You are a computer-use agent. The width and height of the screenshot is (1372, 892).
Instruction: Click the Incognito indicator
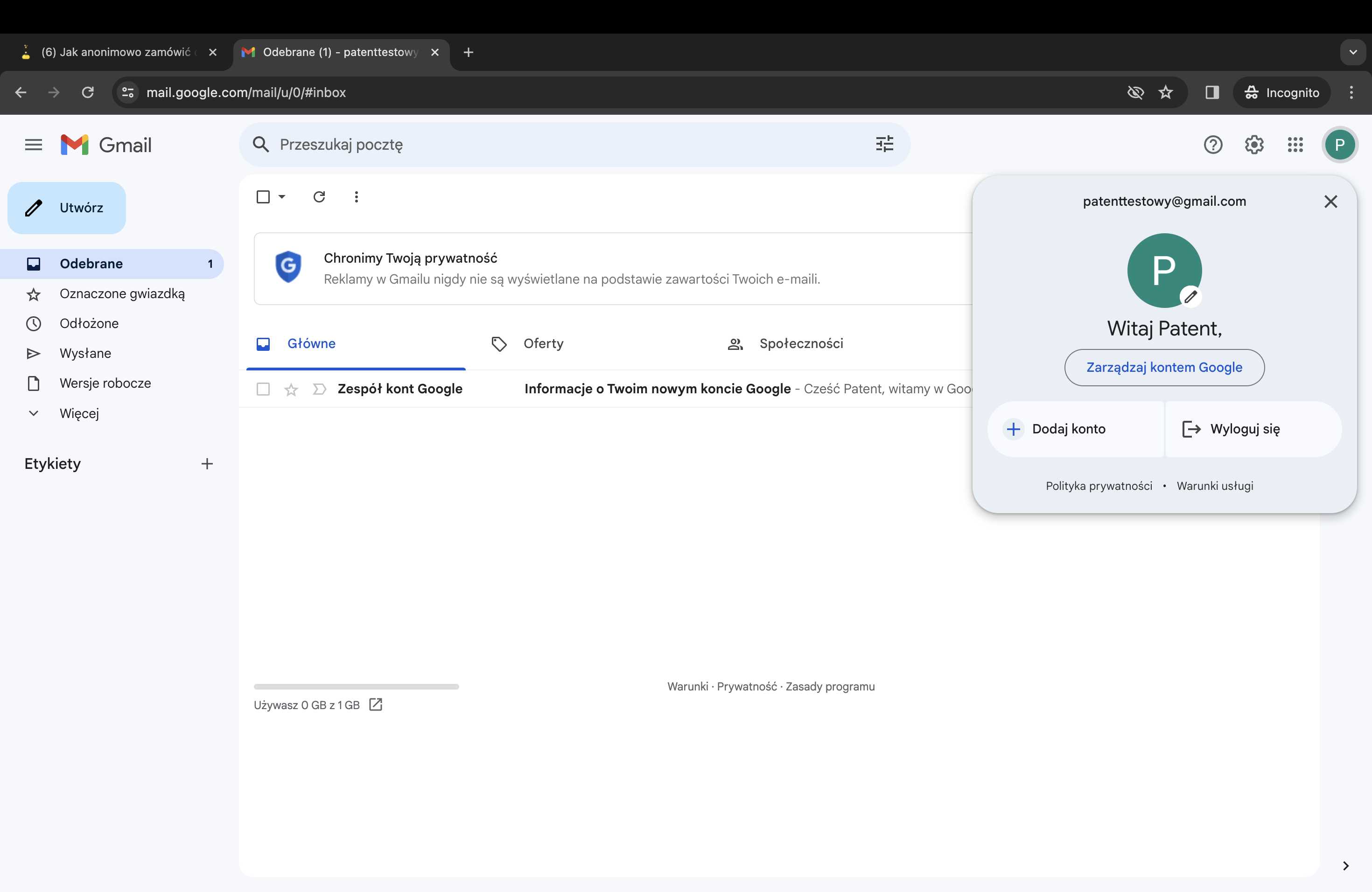[x=1281, y=92]
